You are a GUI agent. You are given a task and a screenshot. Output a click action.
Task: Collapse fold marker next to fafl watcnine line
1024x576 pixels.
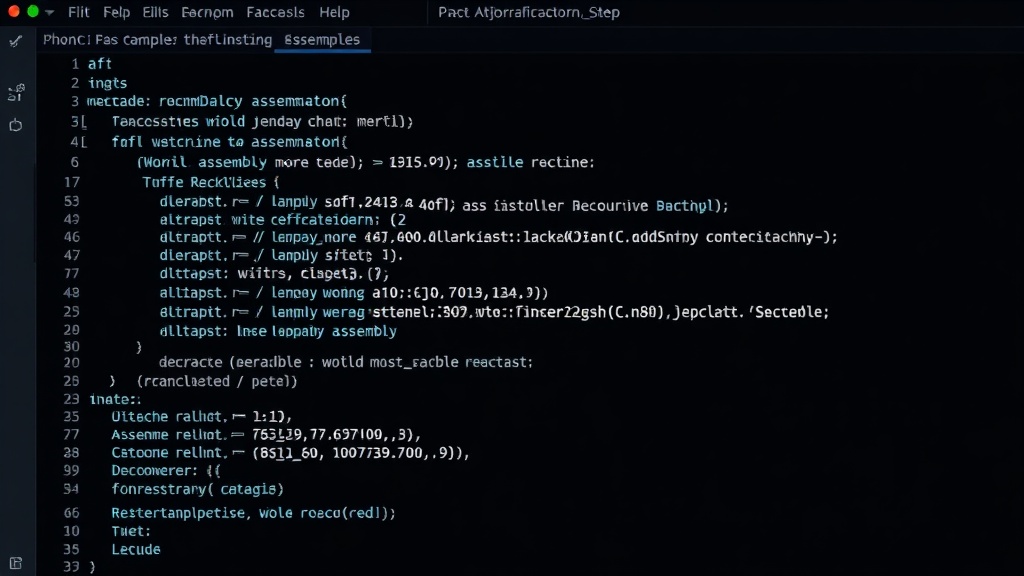[84, 142]
